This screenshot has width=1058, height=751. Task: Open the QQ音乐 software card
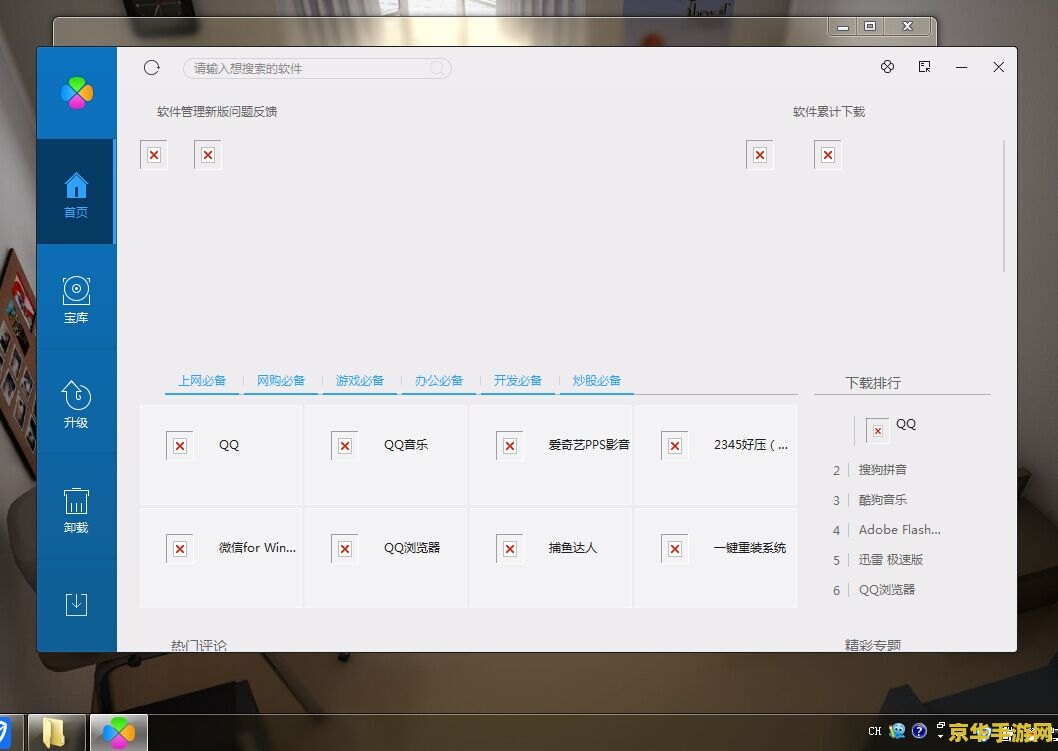385,455
